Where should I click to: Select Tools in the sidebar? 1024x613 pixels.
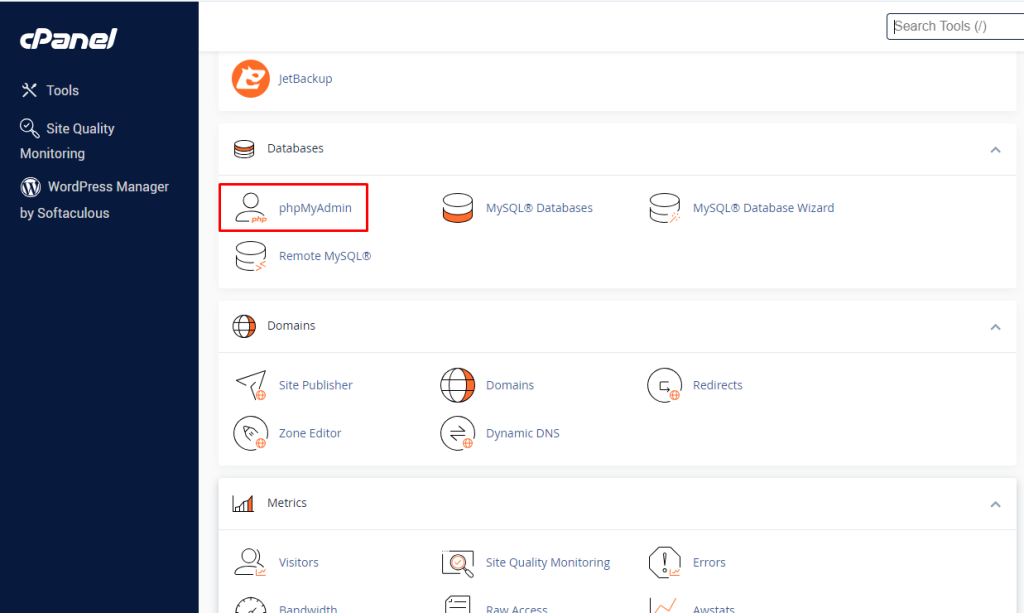(x=62, y=90)
